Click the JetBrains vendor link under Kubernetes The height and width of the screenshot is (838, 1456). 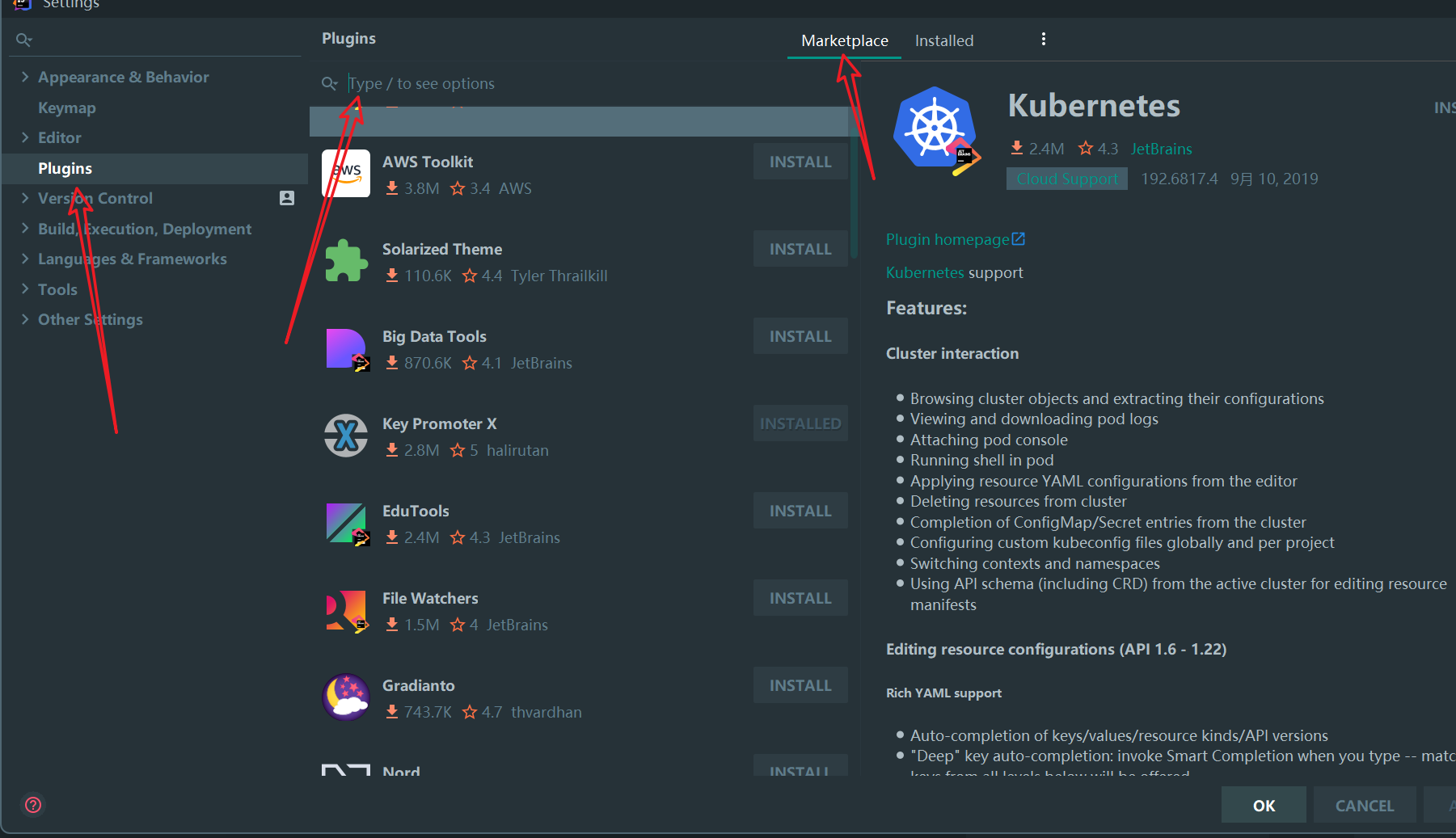pyautogui.click(x=1161, y=149)
